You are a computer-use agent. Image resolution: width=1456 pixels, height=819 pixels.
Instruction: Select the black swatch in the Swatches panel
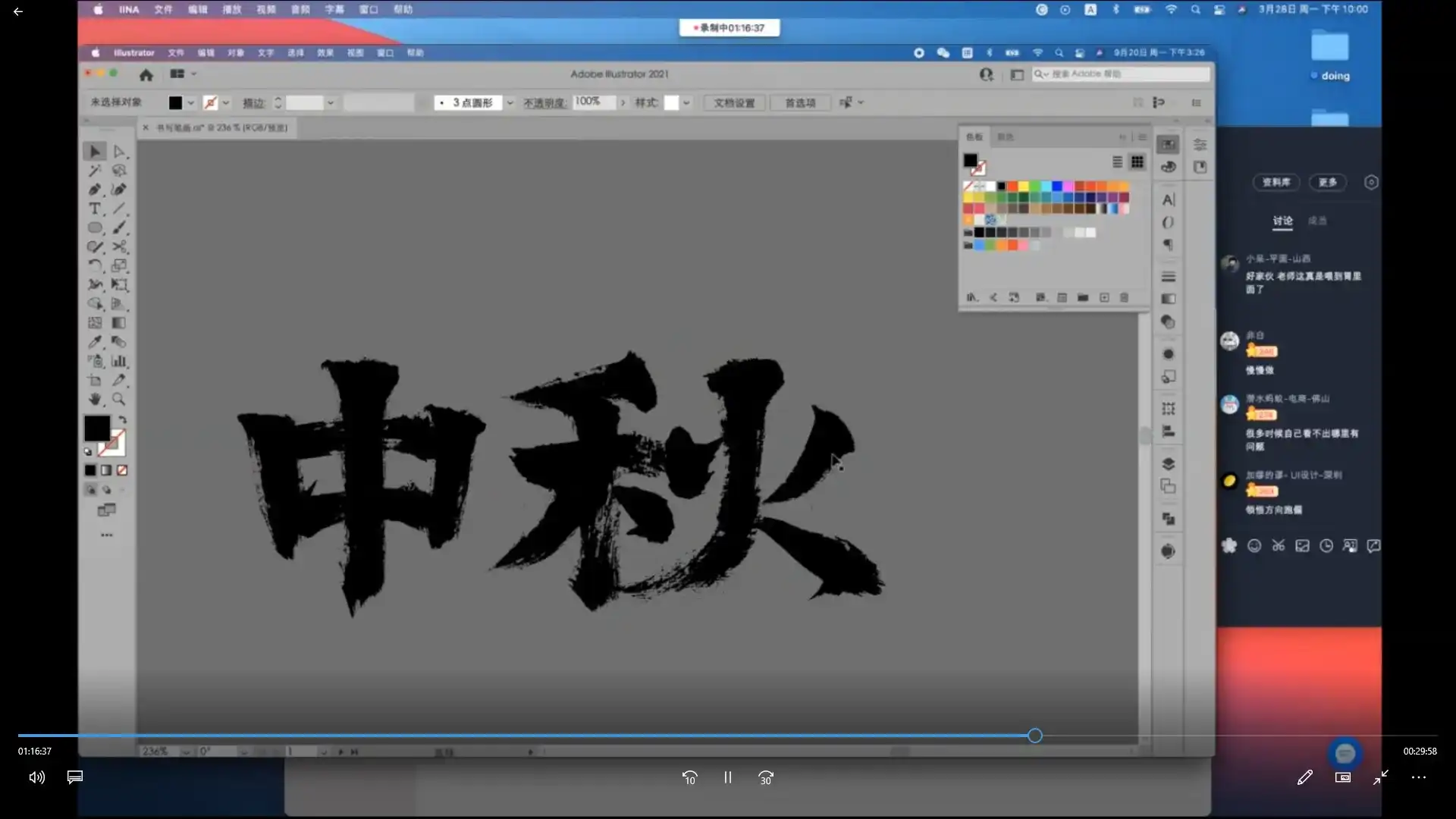[x=1002, y=186]
